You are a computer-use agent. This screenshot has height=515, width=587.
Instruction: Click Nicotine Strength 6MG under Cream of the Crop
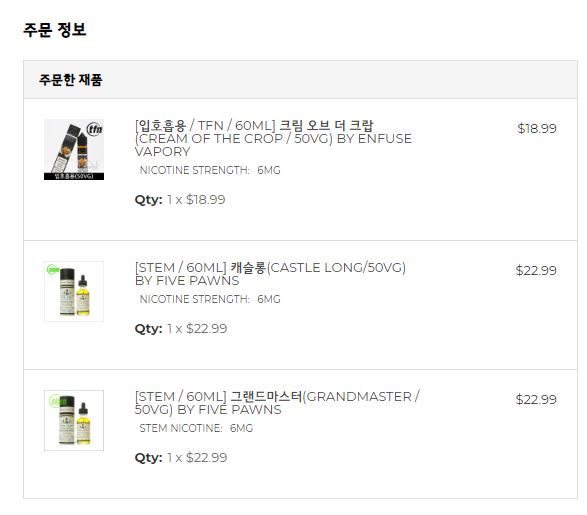(x=210, y=170)
